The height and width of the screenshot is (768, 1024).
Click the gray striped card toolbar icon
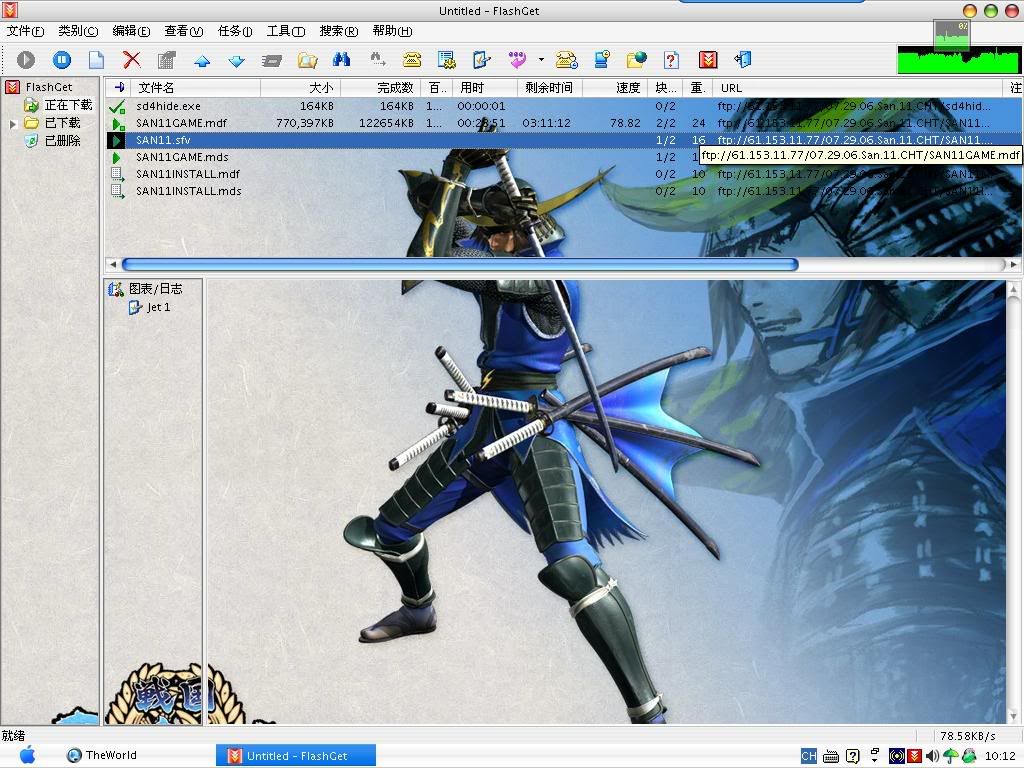[272, 61]
